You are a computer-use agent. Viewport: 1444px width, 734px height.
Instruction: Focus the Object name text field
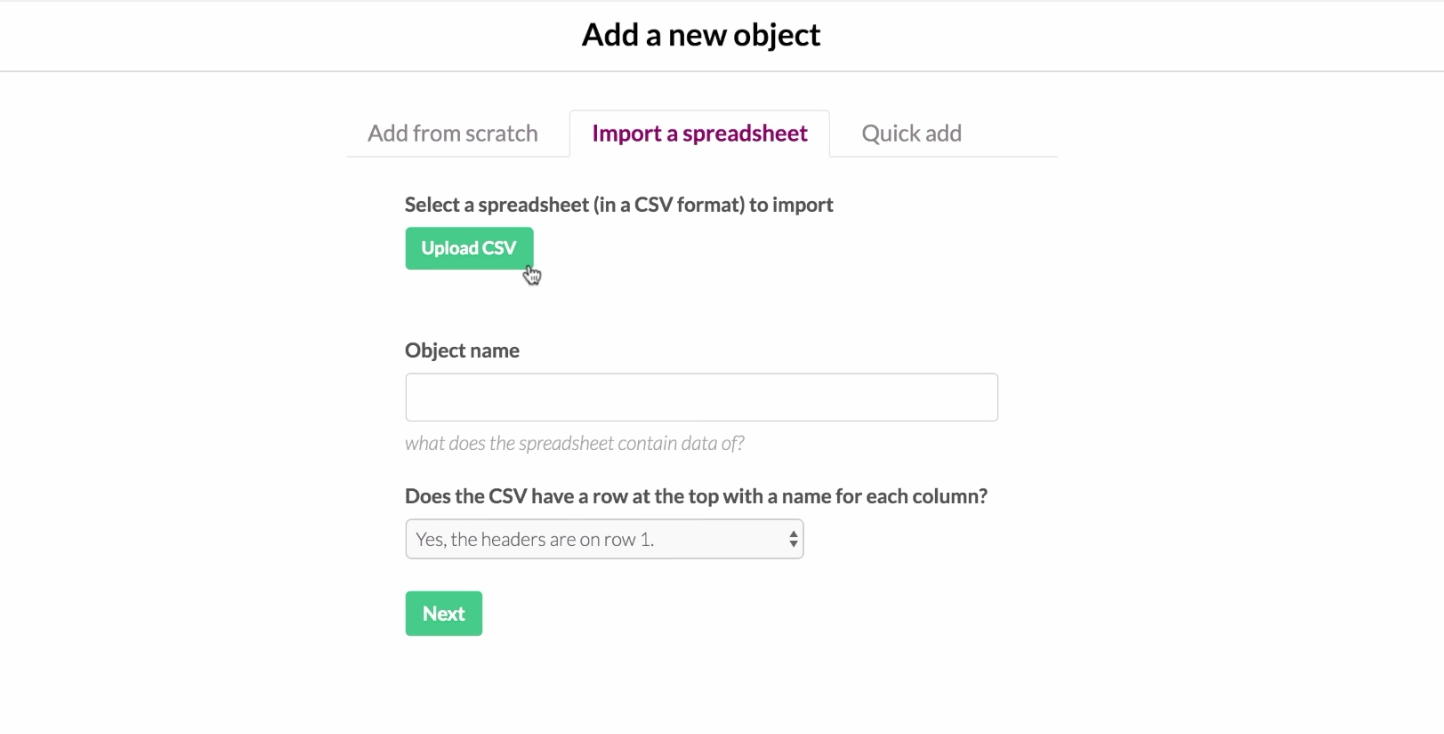(x=701, y=397)
